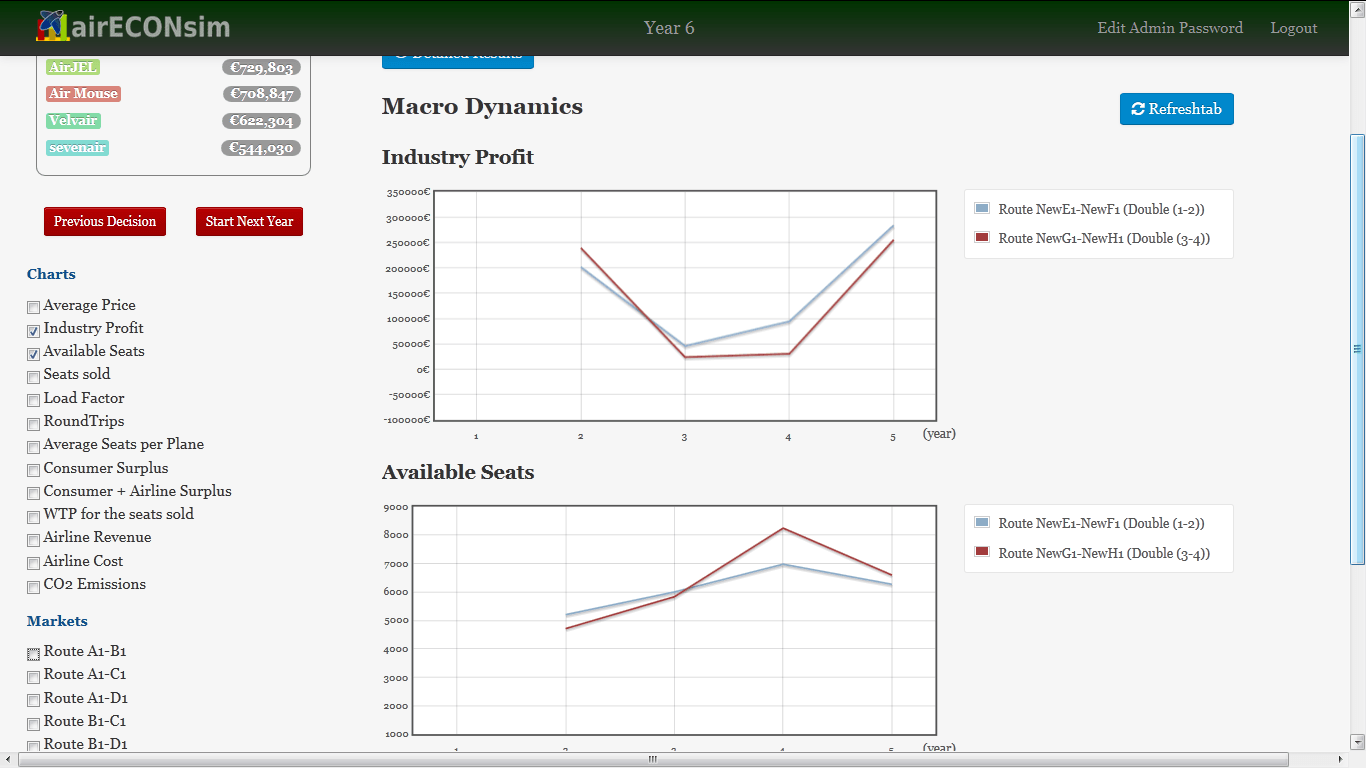Click the €708,847 balance badge
The width and height of the screenshot is (1366, 768).
click(261, 94)
